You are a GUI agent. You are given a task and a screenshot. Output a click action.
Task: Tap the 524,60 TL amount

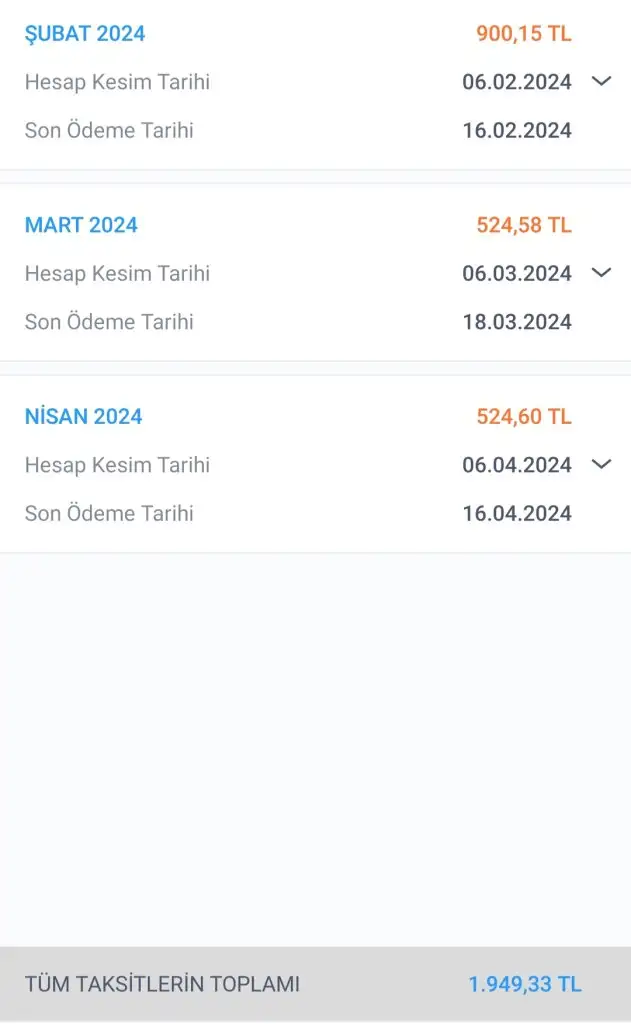[524, 416]
